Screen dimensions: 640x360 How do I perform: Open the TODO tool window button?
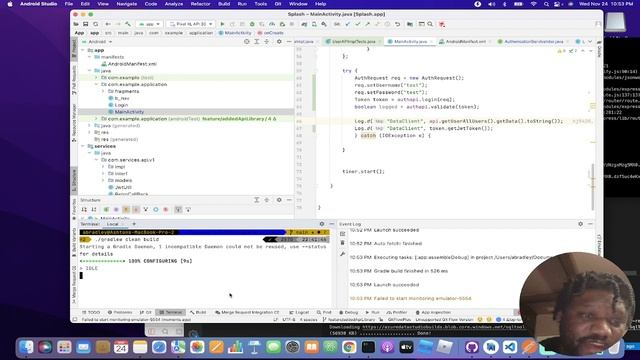(91, 312)
